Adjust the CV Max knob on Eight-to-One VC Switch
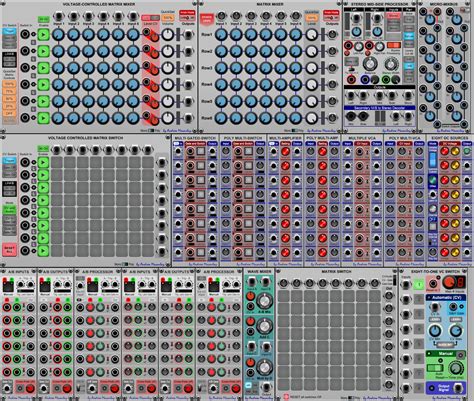Image resolution: width=474 pixels, height=401 pixels. point(456,331)
